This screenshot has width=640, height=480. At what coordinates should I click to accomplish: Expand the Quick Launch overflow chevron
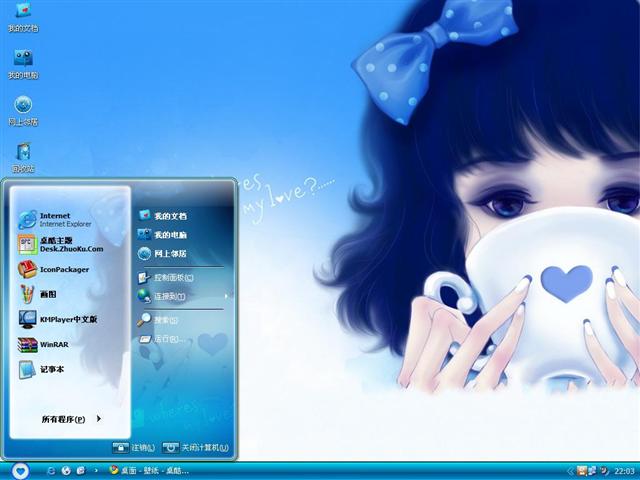pyautogui.click(x=96, y=471)
